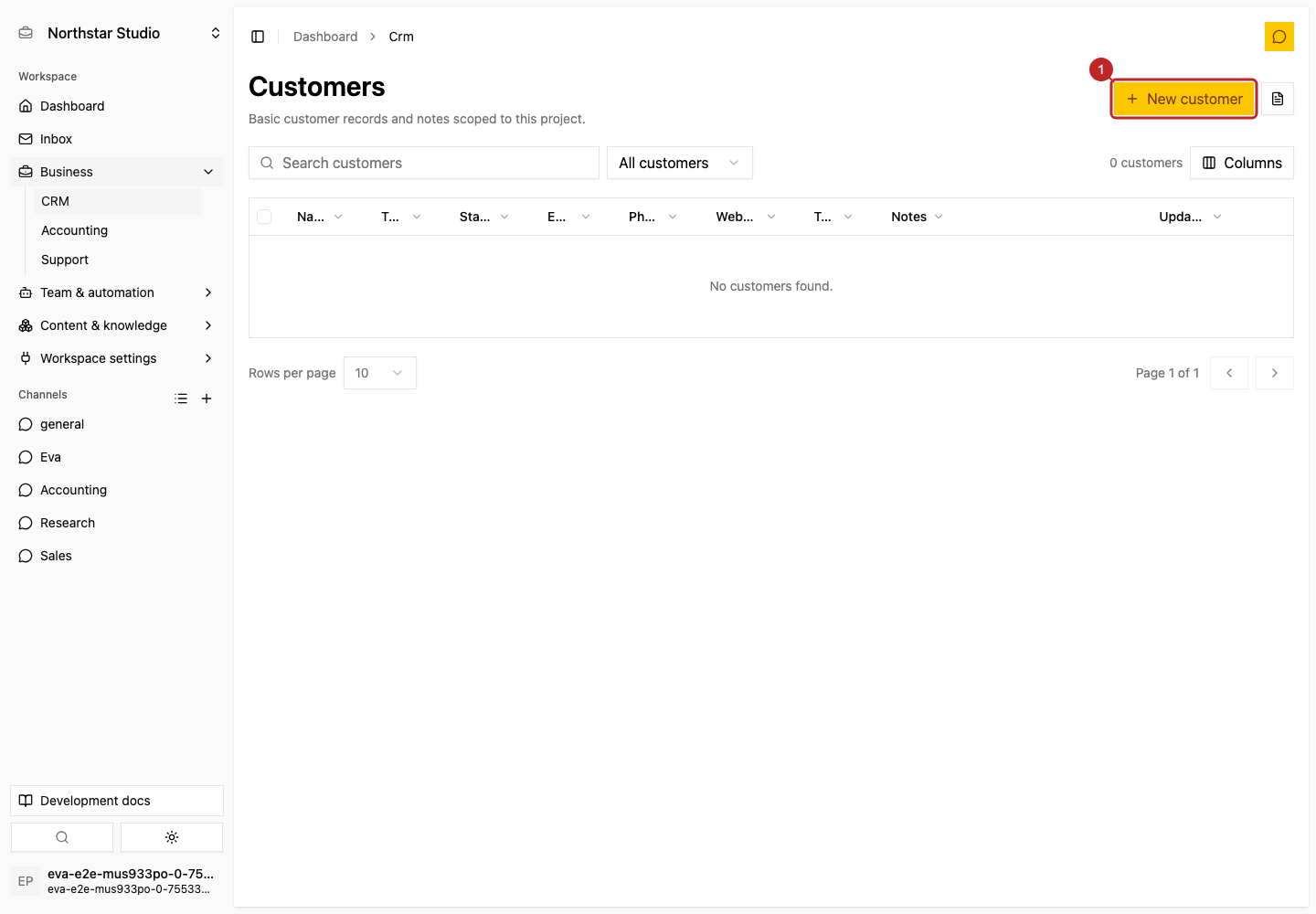Click the channels list view icon
1316x914 pixels.
(x=181, y=399)
